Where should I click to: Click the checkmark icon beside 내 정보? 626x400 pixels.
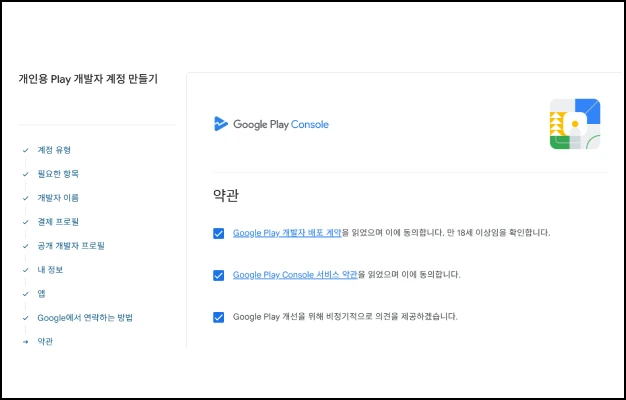coord(26,270)
